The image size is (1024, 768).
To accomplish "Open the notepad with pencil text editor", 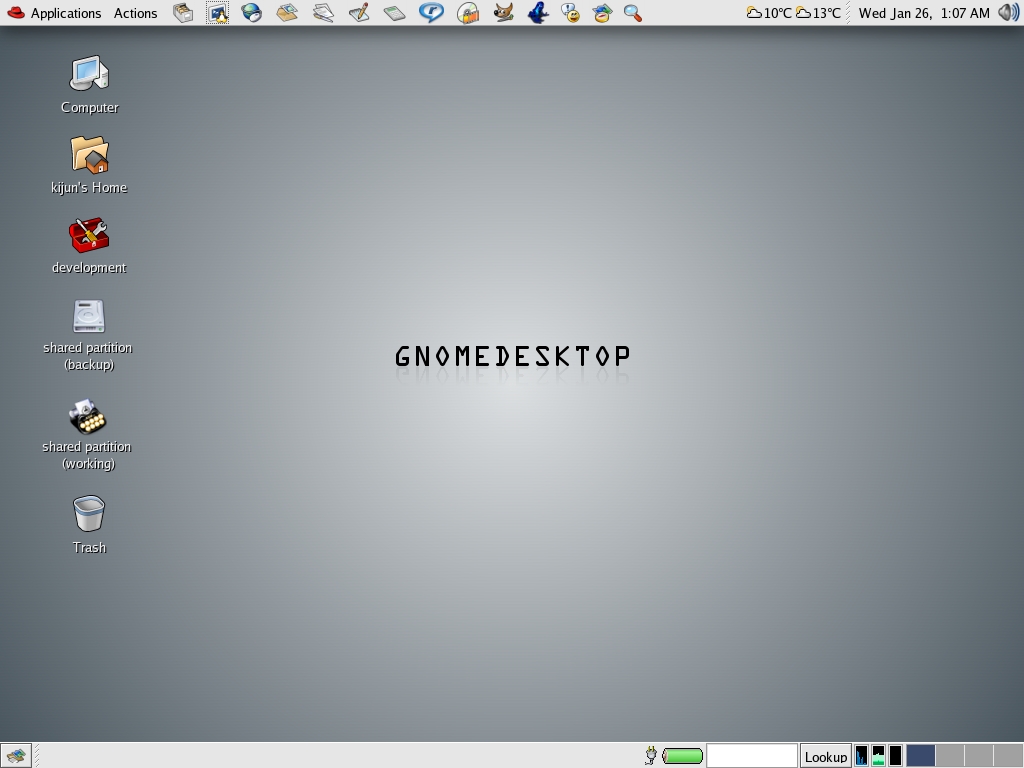I will [x=359, y=13].
